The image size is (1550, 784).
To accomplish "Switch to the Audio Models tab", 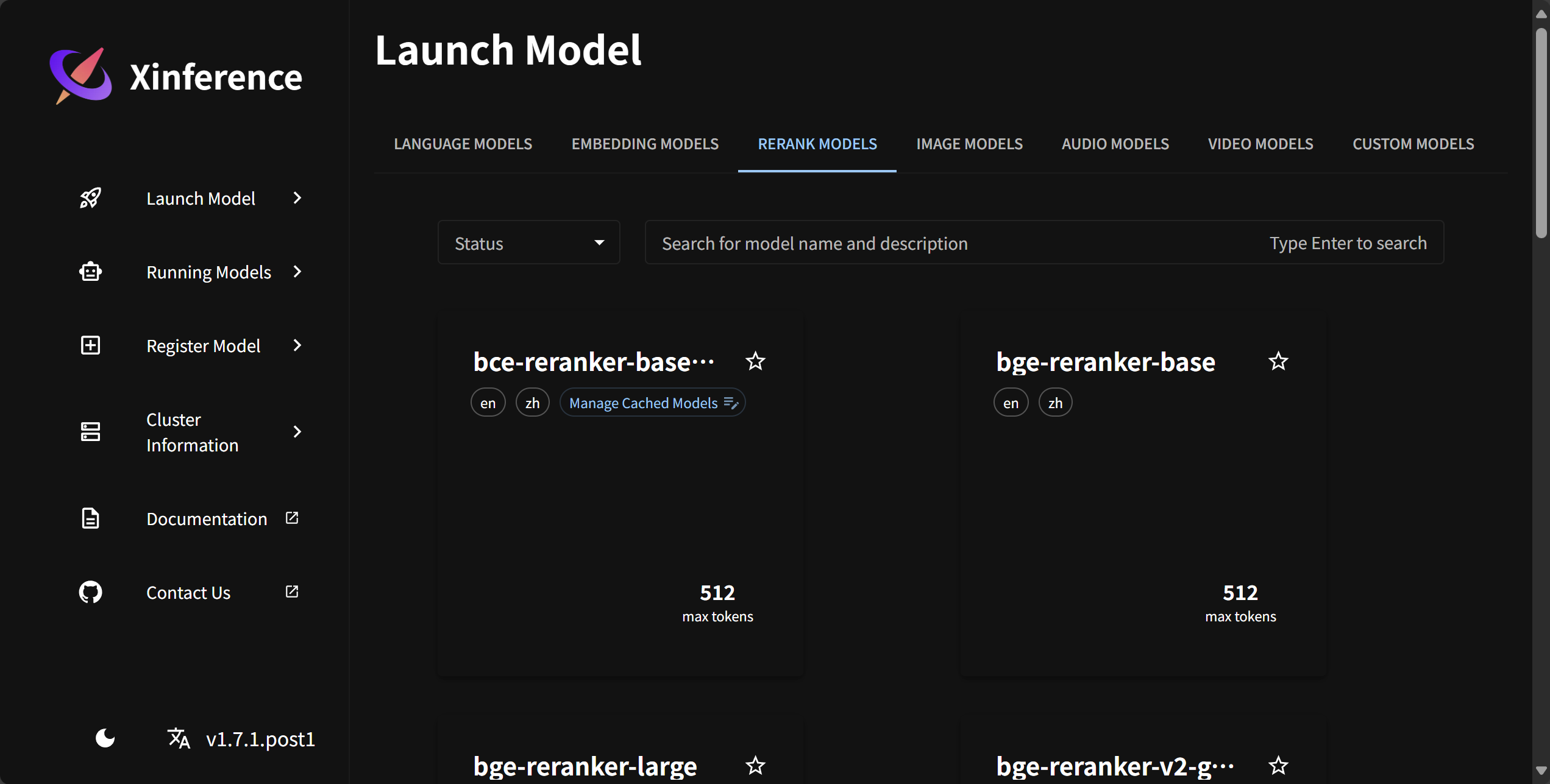I will 1115,144.
